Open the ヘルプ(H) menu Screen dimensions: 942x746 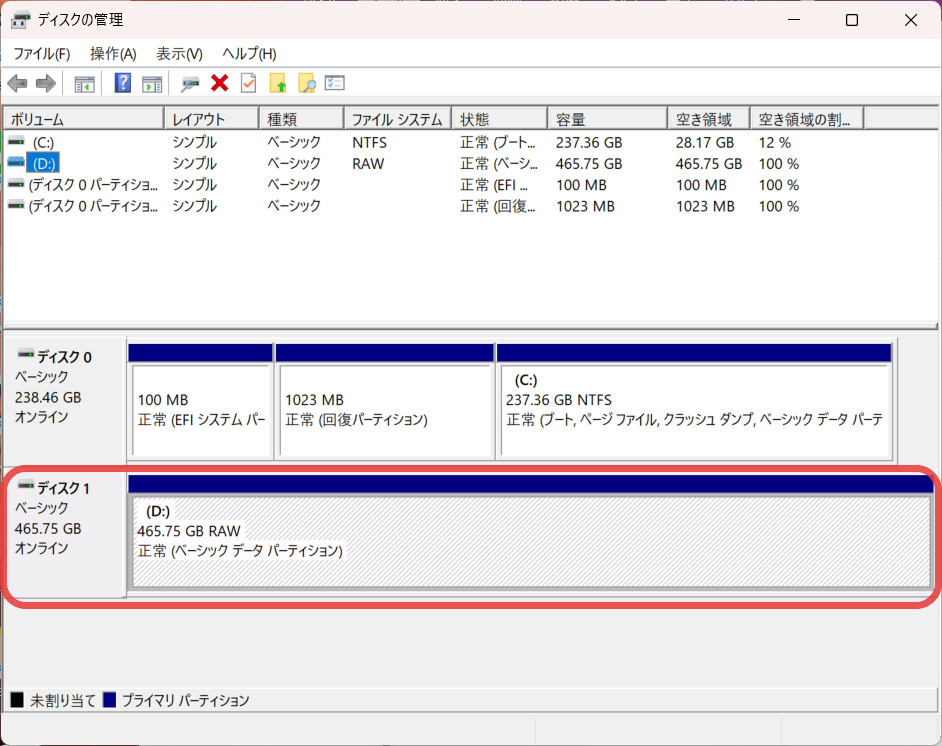[249, 54]
